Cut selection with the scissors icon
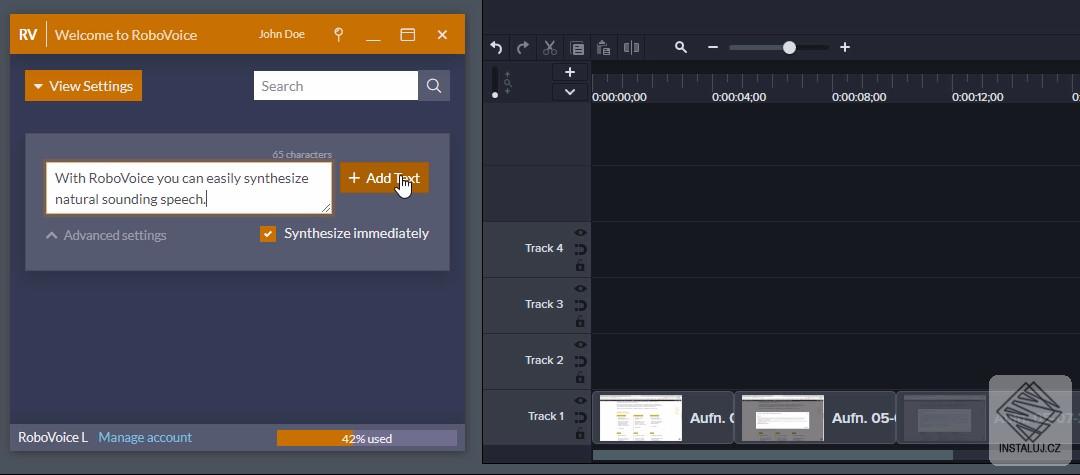The height and width of the screenshot is (475, 1080). pyautogui.click(x=549, y=48)
